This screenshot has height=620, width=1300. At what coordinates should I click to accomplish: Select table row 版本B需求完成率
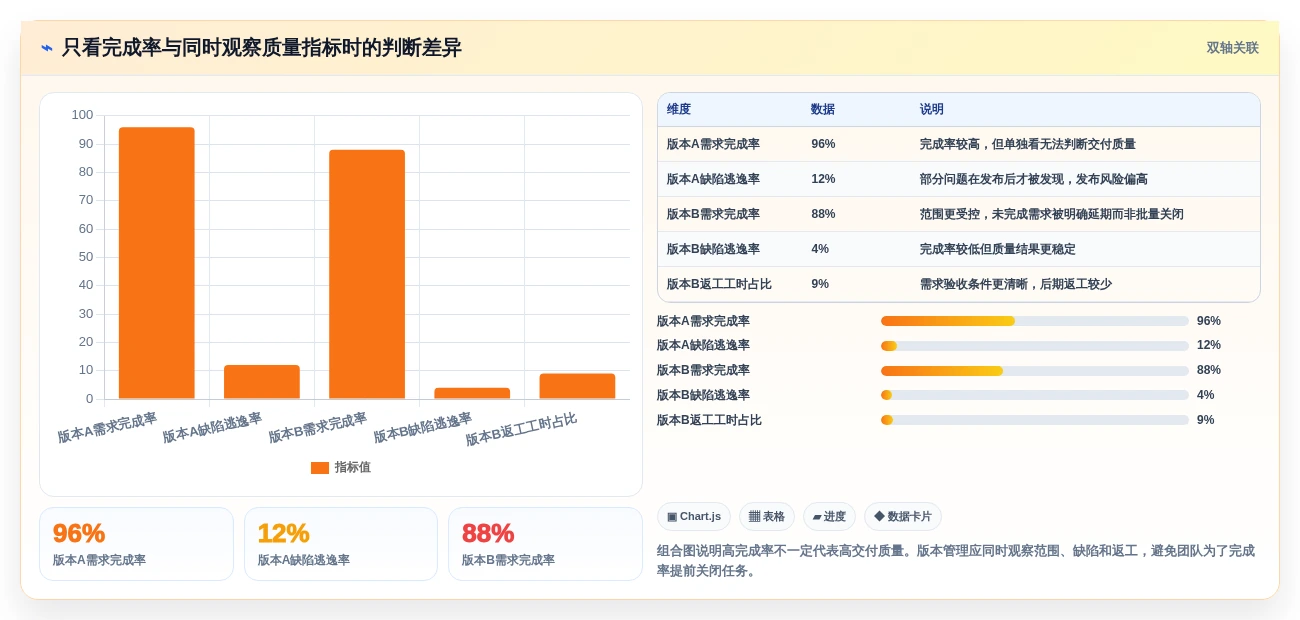[x=959, y=214]
